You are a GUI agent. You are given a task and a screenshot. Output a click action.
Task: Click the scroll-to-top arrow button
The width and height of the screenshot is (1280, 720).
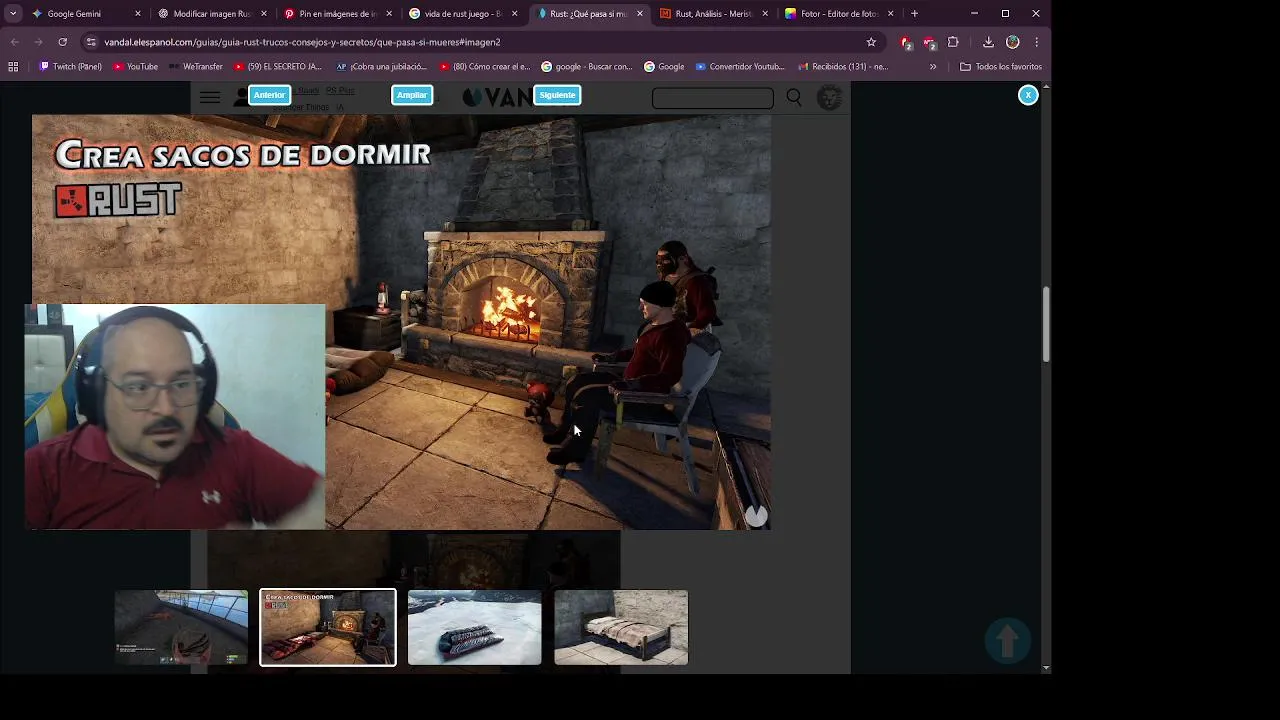[1008, 640]
